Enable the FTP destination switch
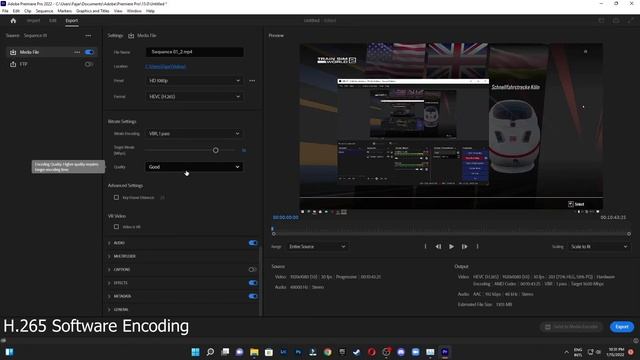Viewport: 640px width, 360px height. [x=89, y=64]
